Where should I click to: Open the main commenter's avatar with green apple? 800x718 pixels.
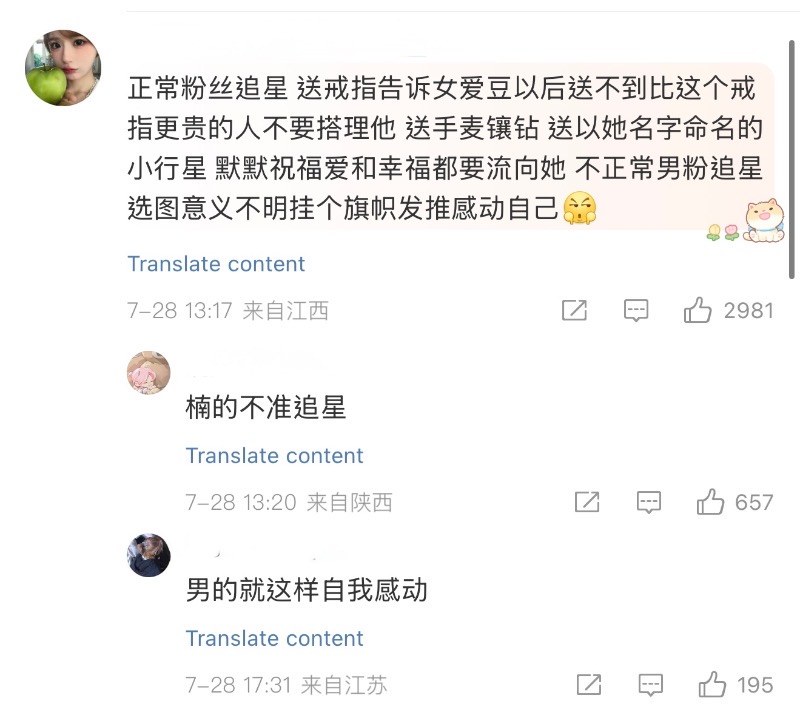click(62, 67)
